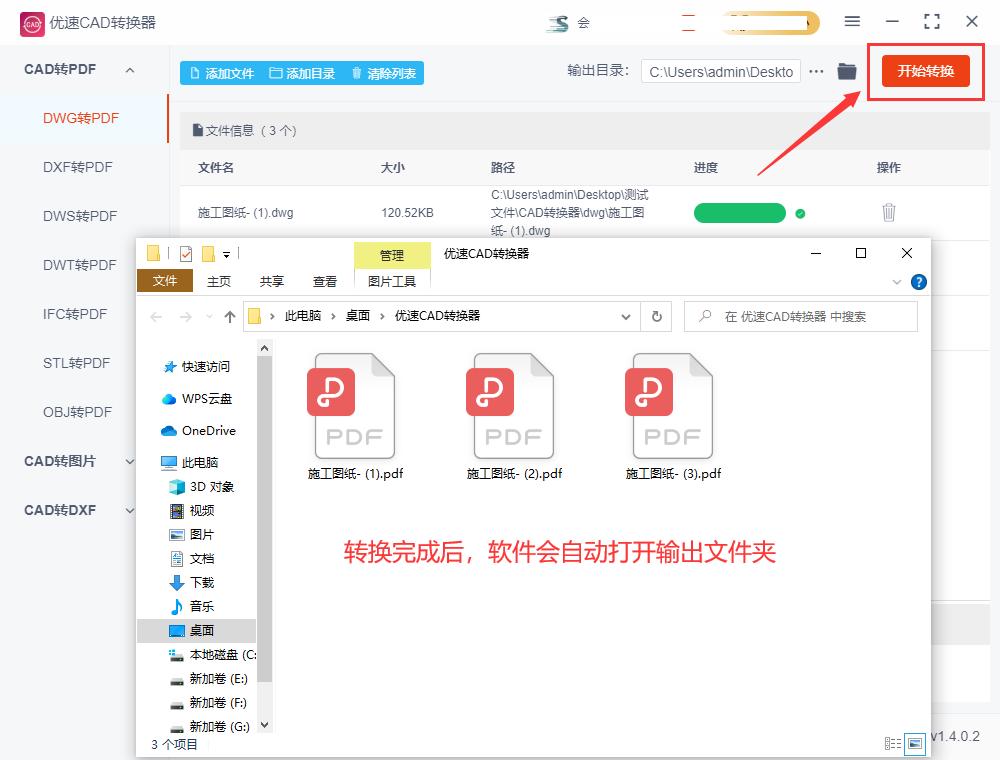Expand the CAD转图片 section

pos(128,461)
